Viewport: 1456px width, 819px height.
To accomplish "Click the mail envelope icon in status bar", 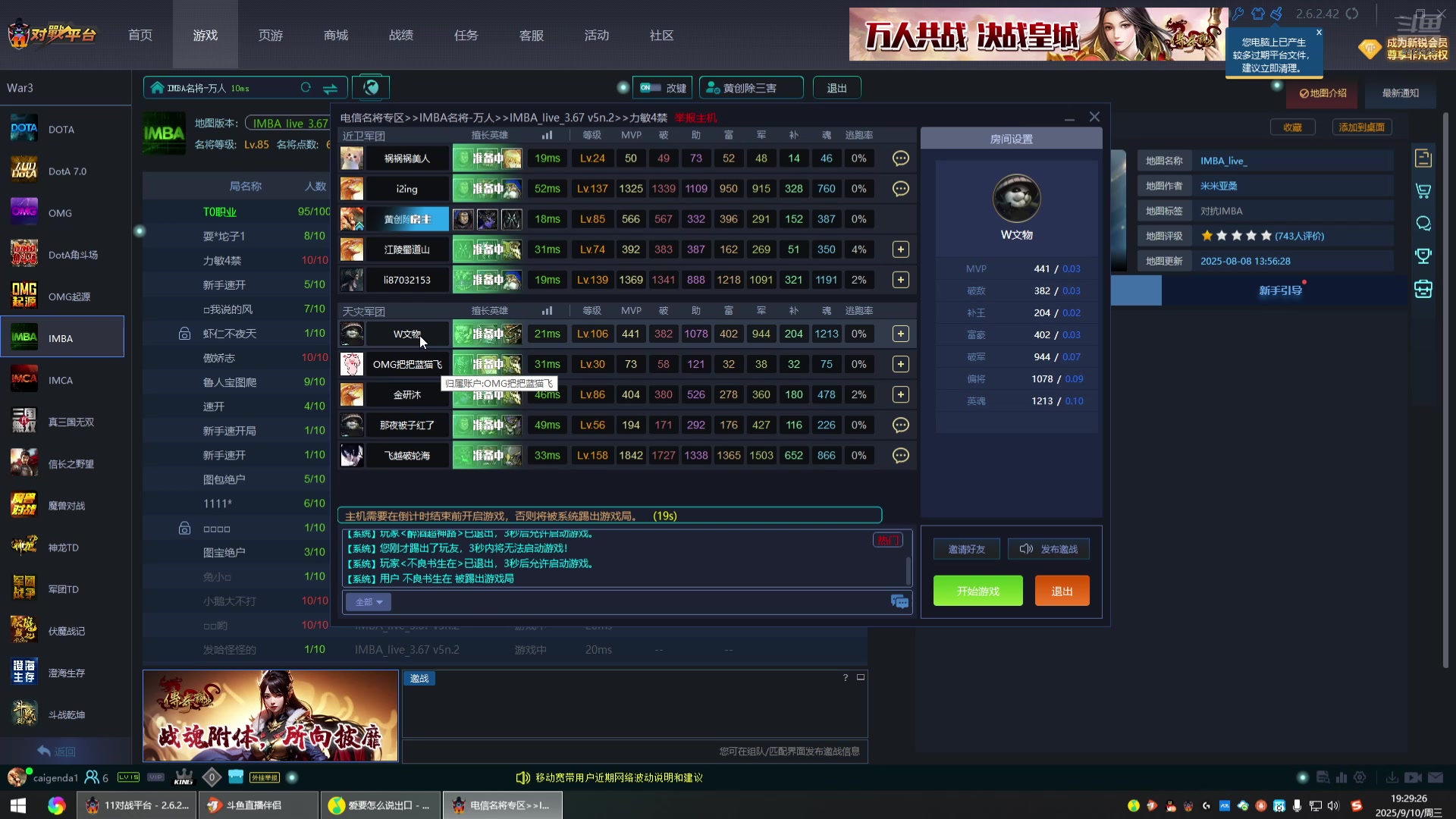I will point(1436,777).
